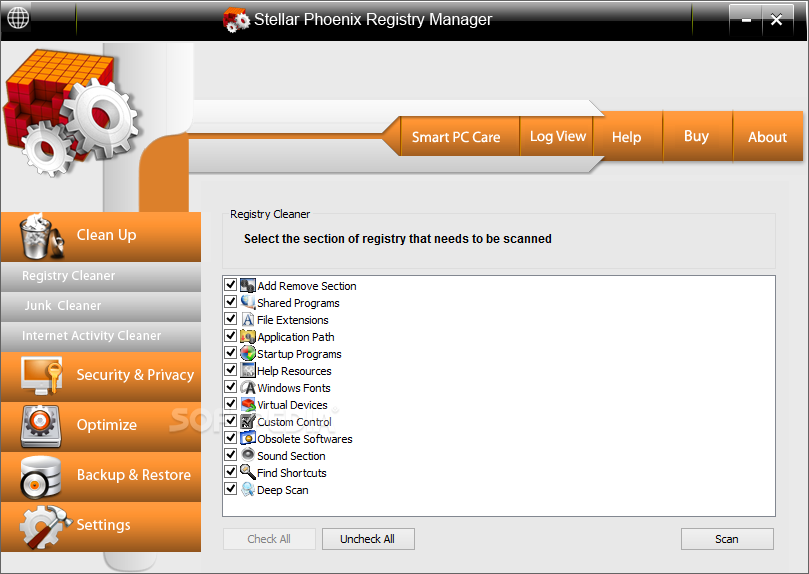This screenshot has width=809, height=574.
Task: Click the Security & Privacy key icon
Action: pos(41,376)
